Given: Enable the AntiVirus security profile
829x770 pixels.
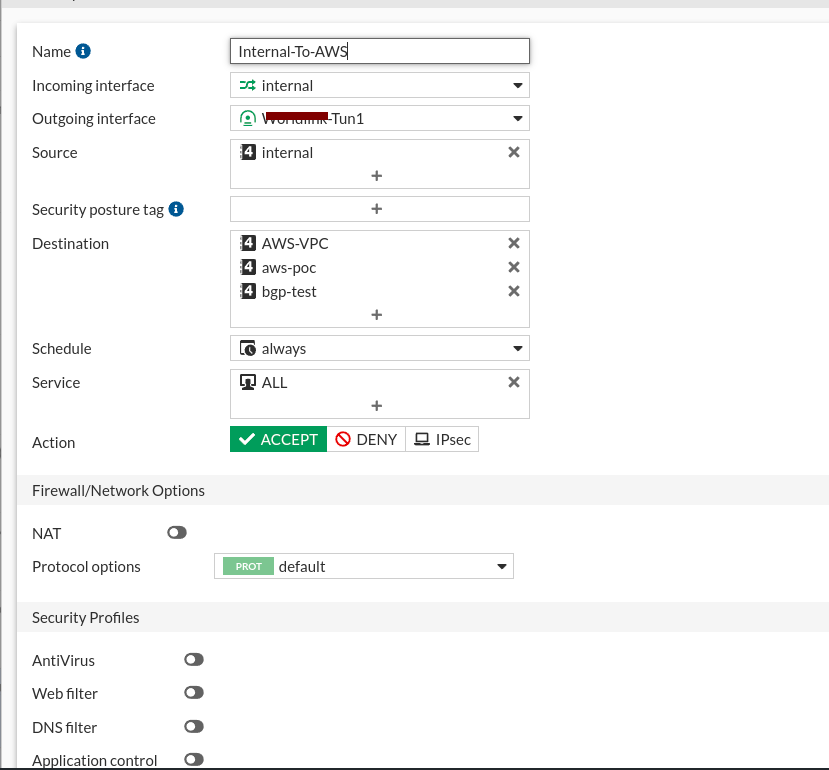Looking at the screenshot, I should [x=193, y=659].
